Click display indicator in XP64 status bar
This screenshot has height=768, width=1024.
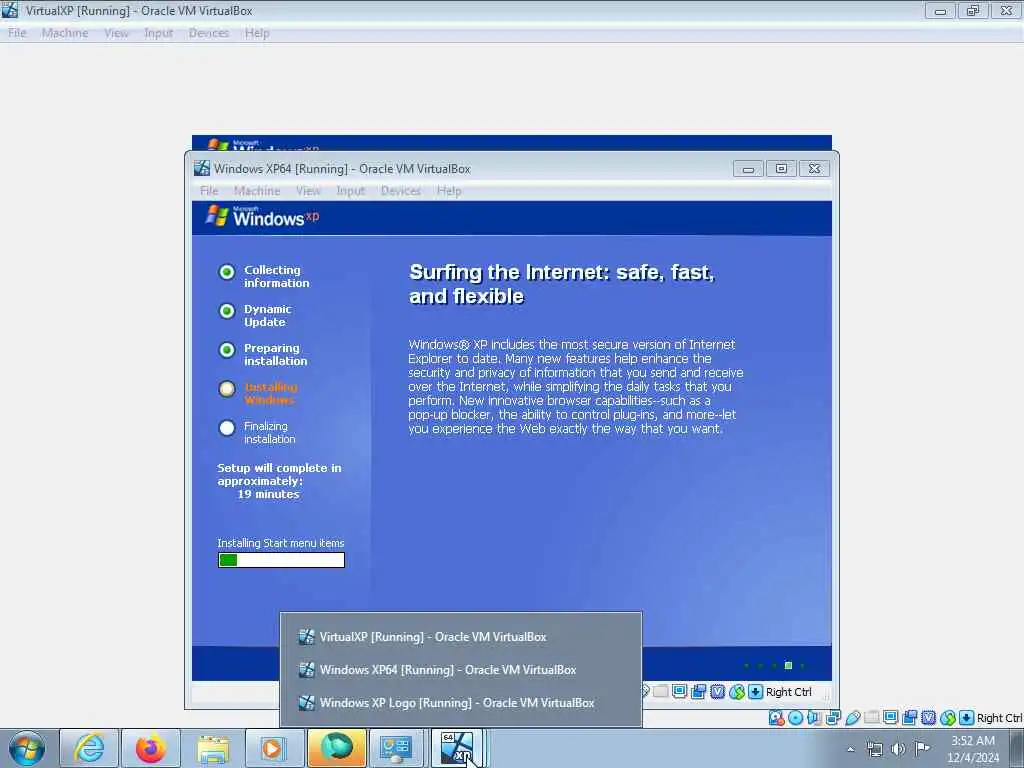[679, 691]
